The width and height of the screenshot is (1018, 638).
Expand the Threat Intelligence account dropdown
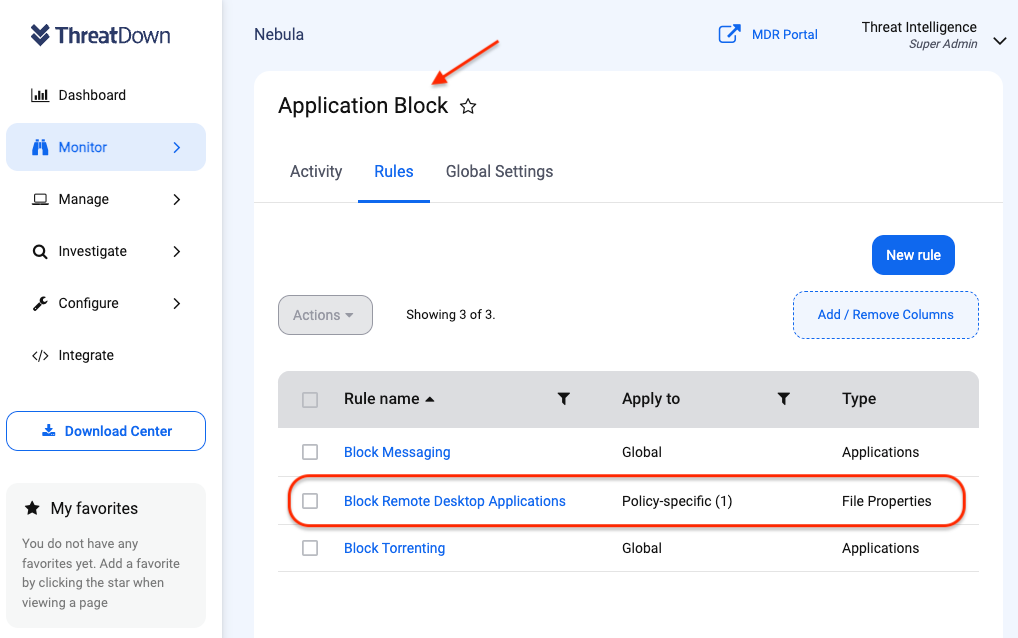tap(1000, 41)
